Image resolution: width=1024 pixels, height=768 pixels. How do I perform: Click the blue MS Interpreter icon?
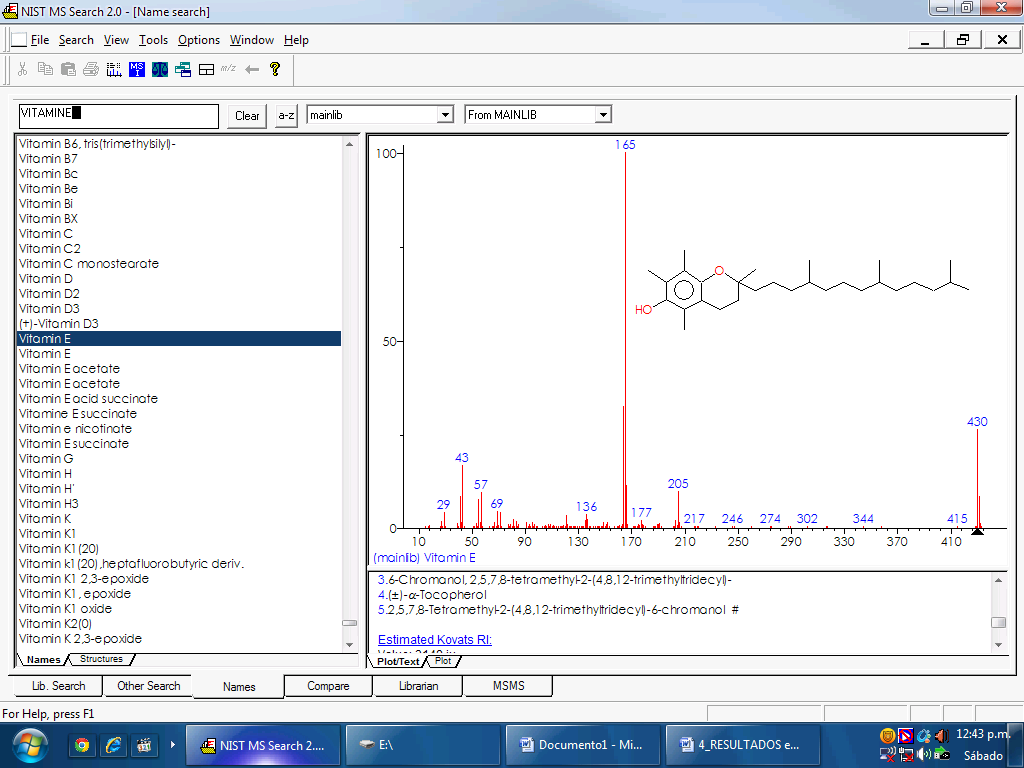(x=136, y=69)
